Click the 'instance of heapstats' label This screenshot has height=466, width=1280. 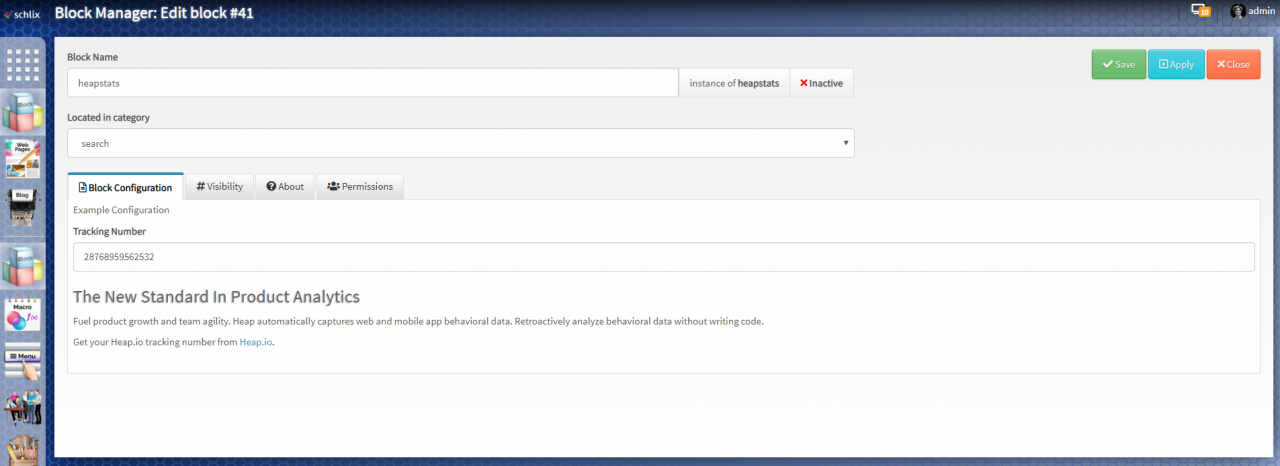pos(734,83)
